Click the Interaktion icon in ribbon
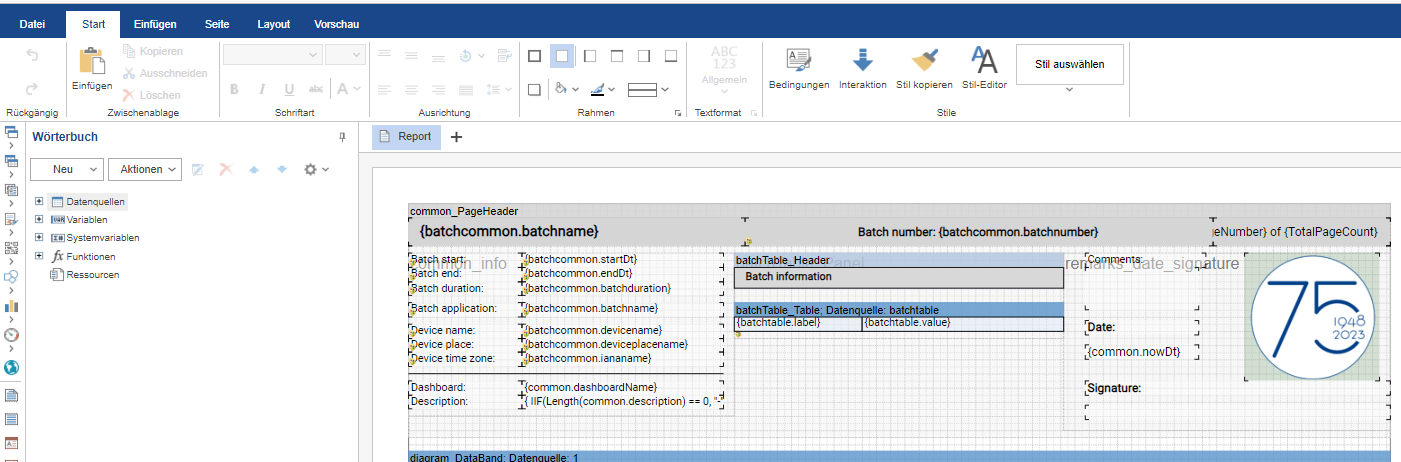1401x462 pixels. (862, 60)
